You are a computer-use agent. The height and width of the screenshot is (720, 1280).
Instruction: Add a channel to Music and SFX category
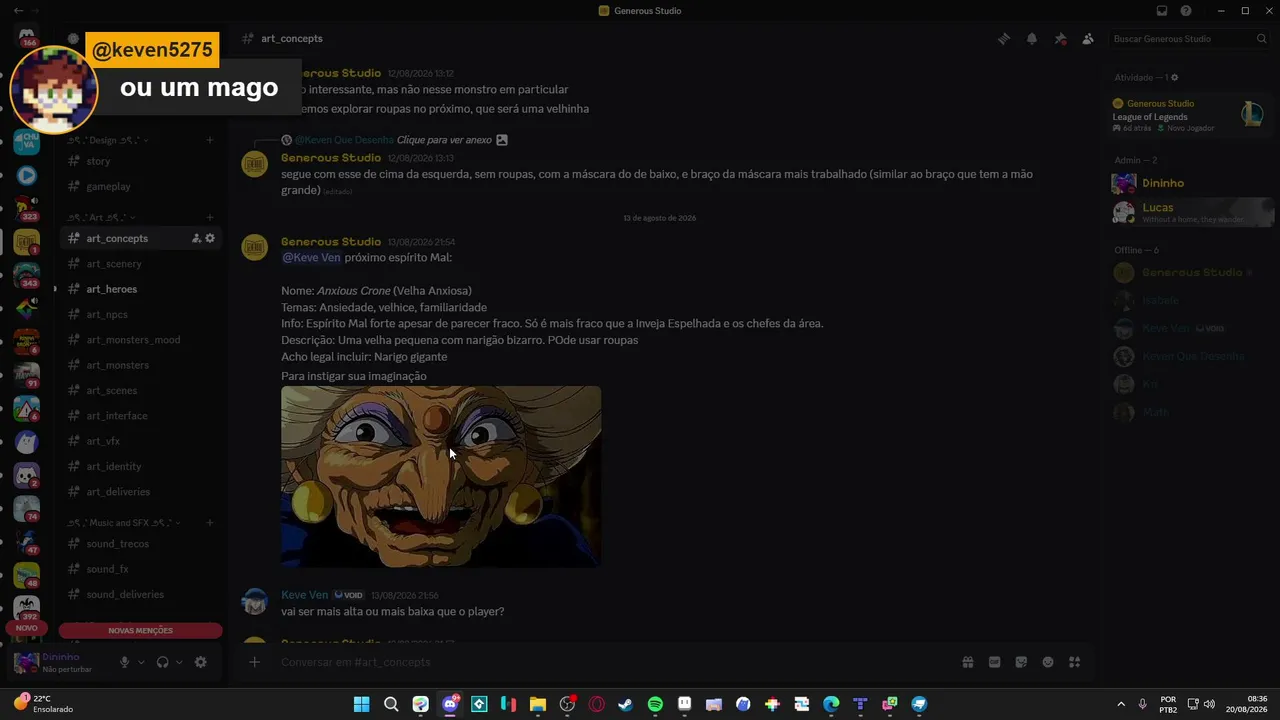coord(210,523)
